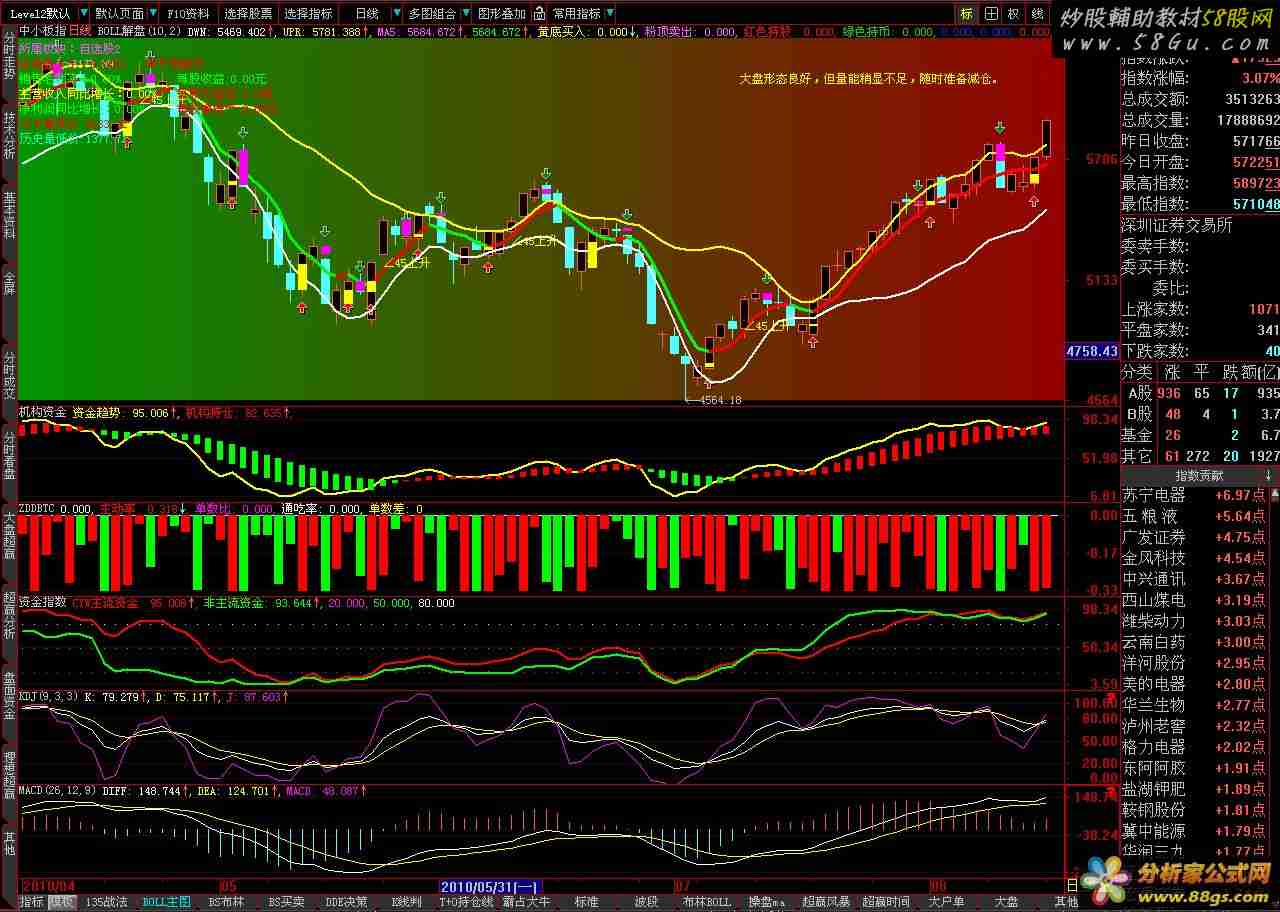Click 五 粮 液 in index contribution list
Screen dimensions: 1280x912
1150,516
